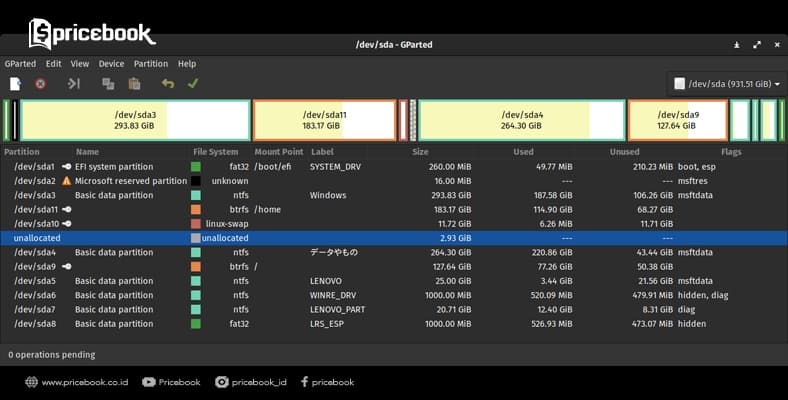The height and width of the screenshot is (400, 788).
Task: Click the Windows label cell
Action: tap(328, 195)
